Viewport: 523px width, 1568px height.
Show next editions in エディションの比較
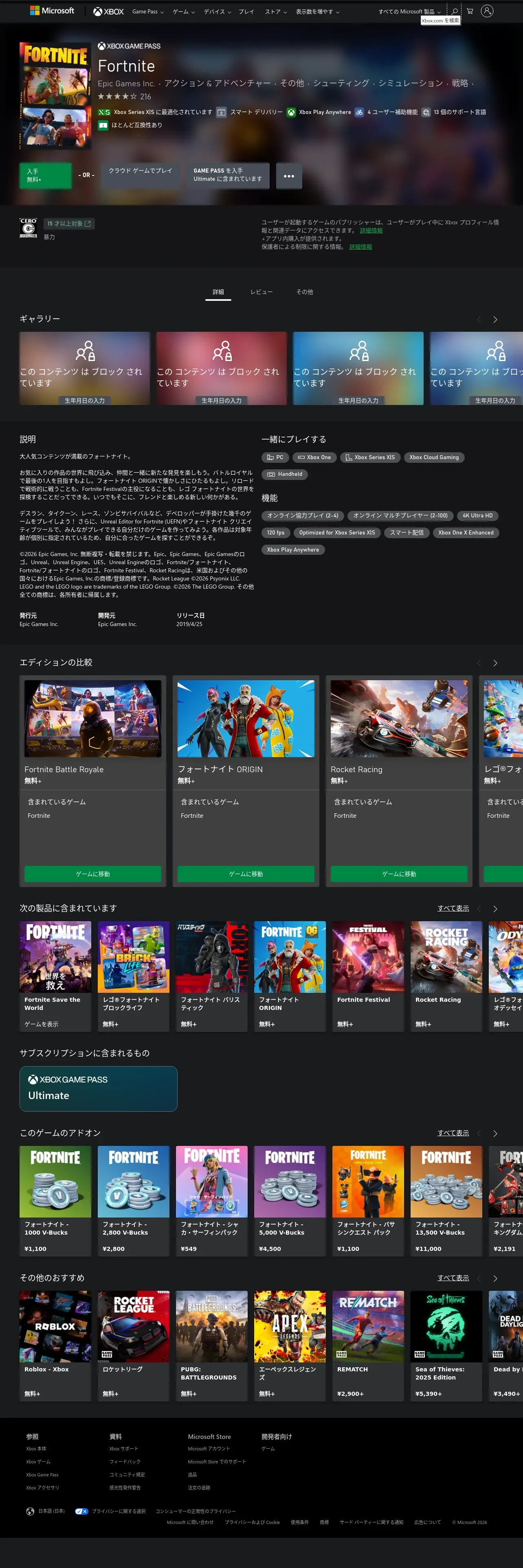click(x=495, y=663)
